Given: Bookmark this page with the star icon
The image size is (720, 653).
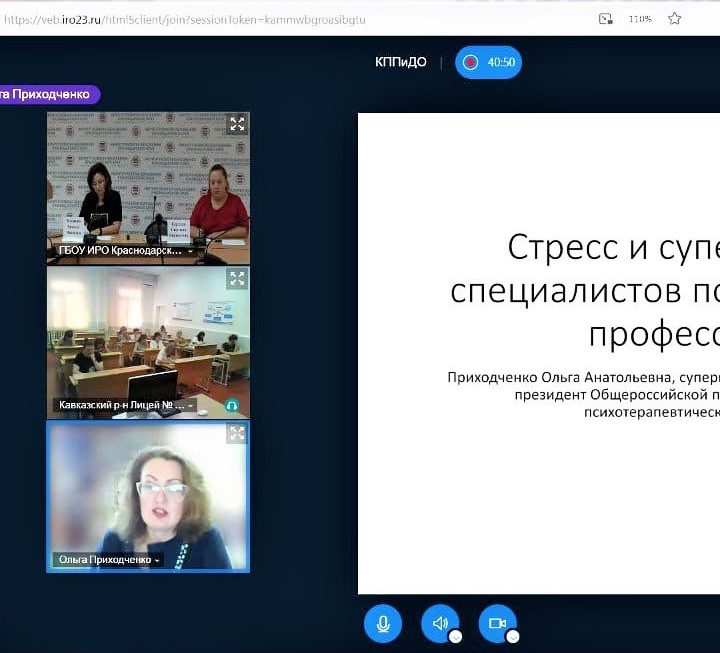Looking at the screenshot, I should click(675, 18).
